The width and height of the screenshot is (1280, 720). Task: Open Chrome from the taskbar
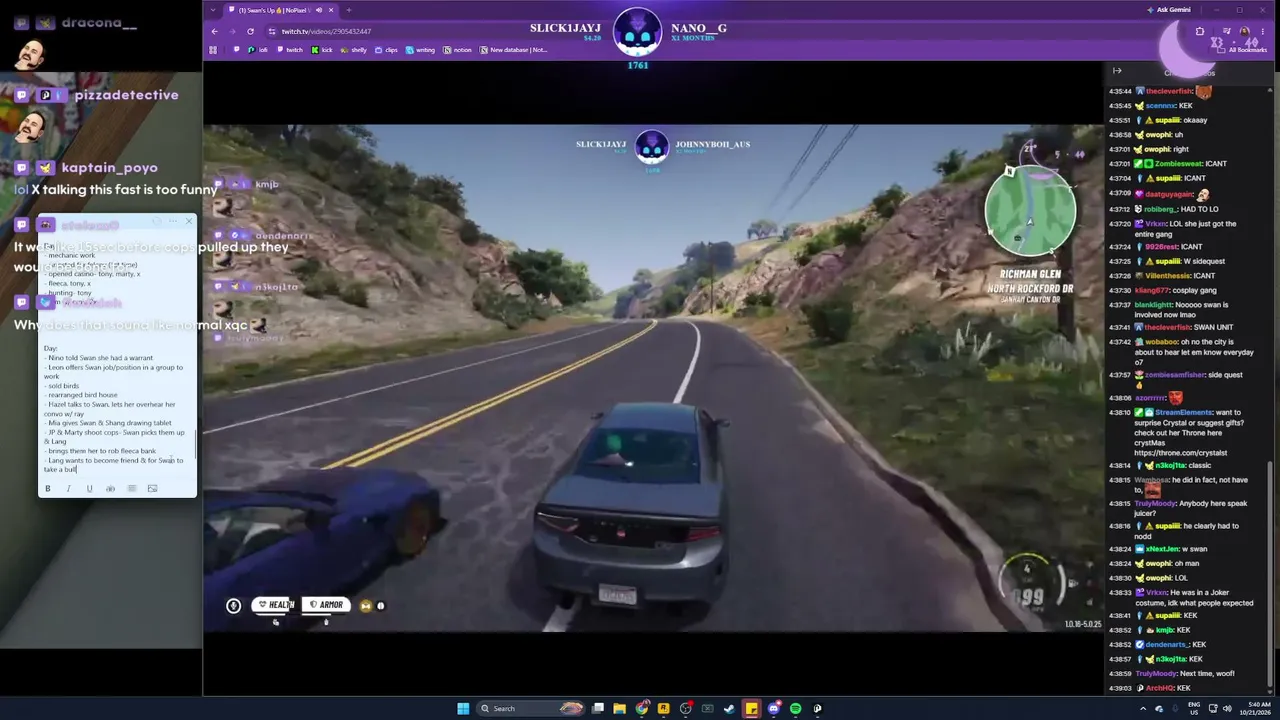tap(641, 708)
